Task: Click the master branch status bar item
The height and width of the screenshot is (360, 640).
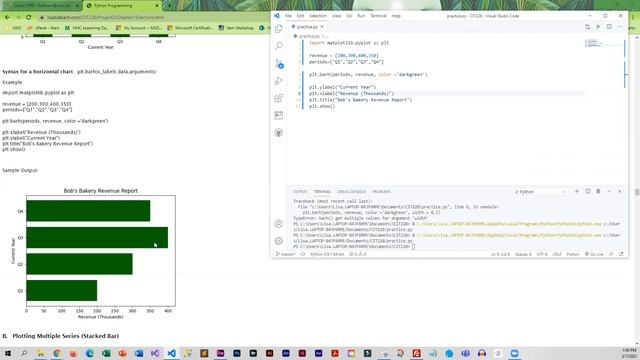Action: [285, 254]
